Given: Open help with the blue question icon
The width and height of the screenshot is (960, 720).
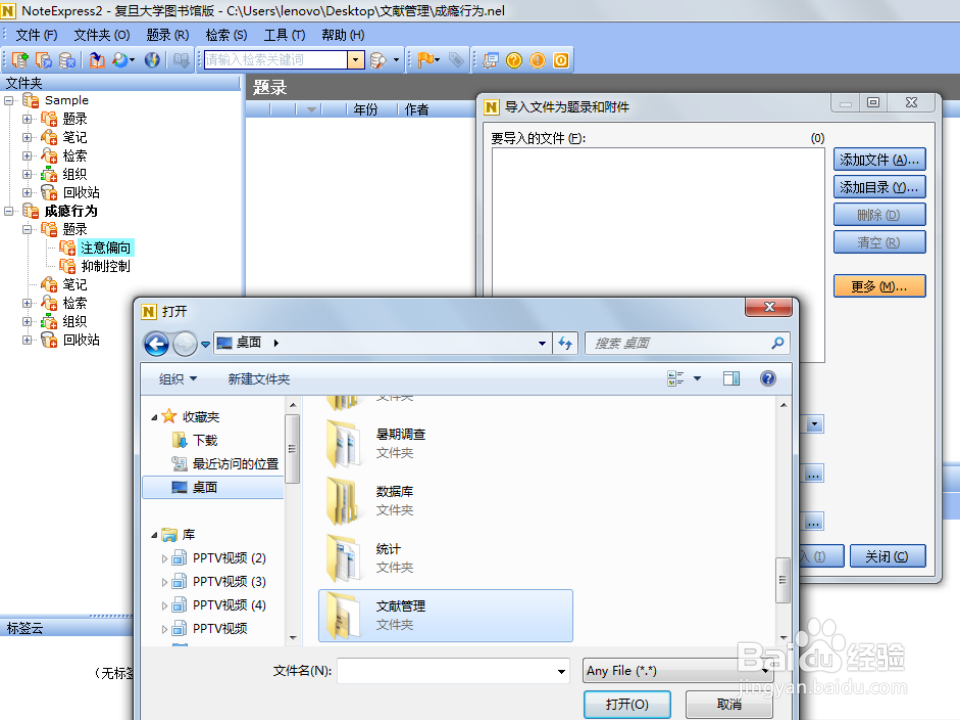Looking at the screenshot, I should coord(768,378).
